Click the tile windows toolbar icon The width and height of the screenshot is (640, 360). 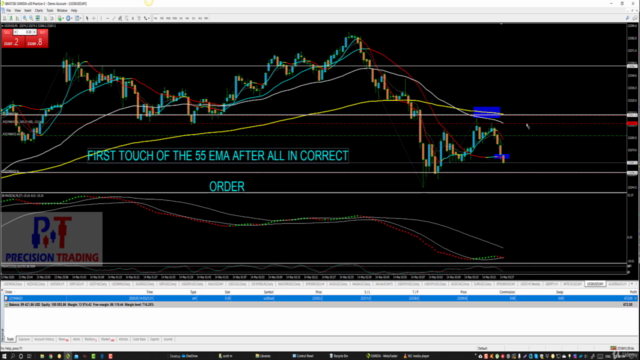(38, 18)
